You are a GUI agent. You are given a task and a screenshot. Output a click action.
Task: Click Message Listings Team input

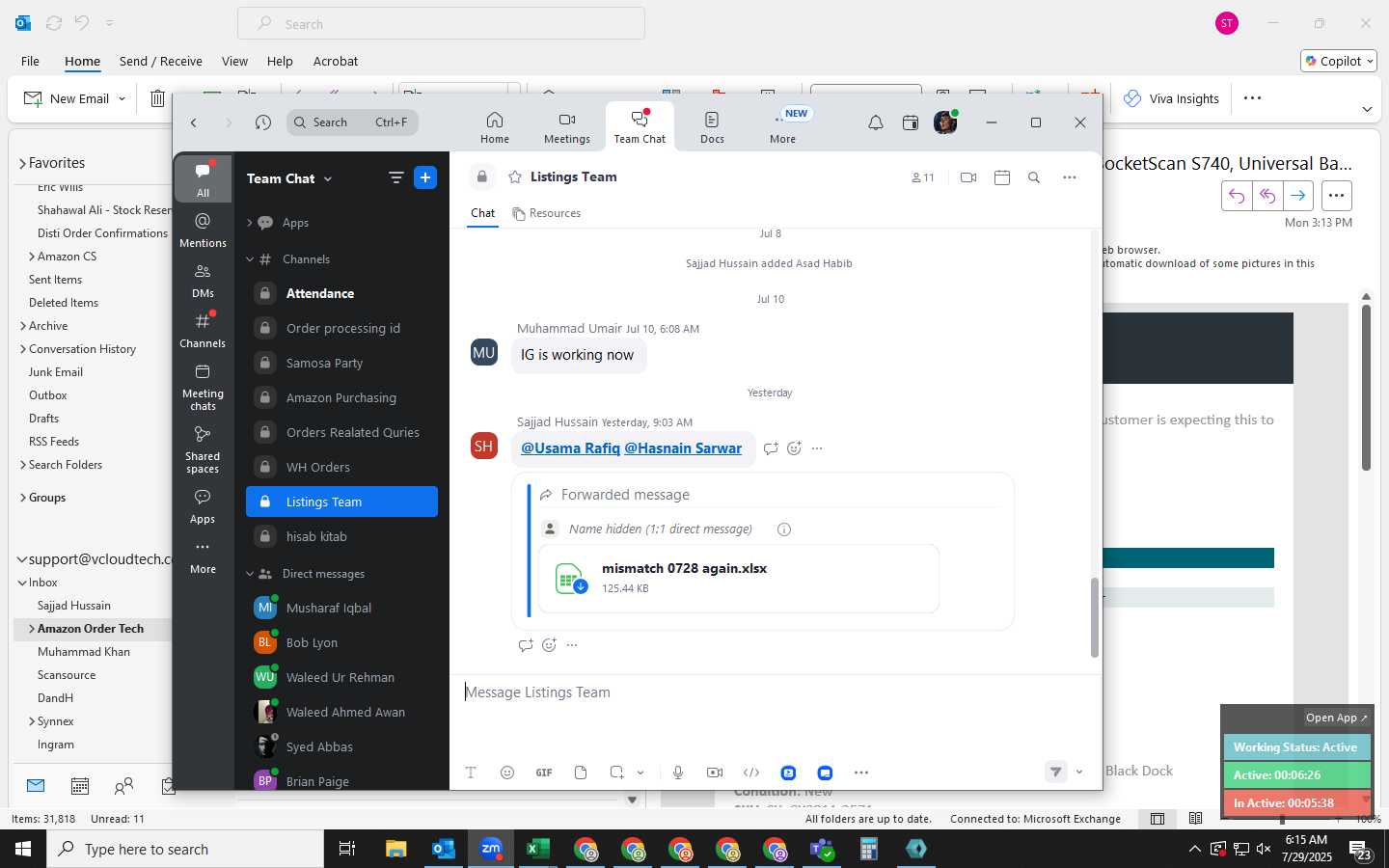(776, 692)
